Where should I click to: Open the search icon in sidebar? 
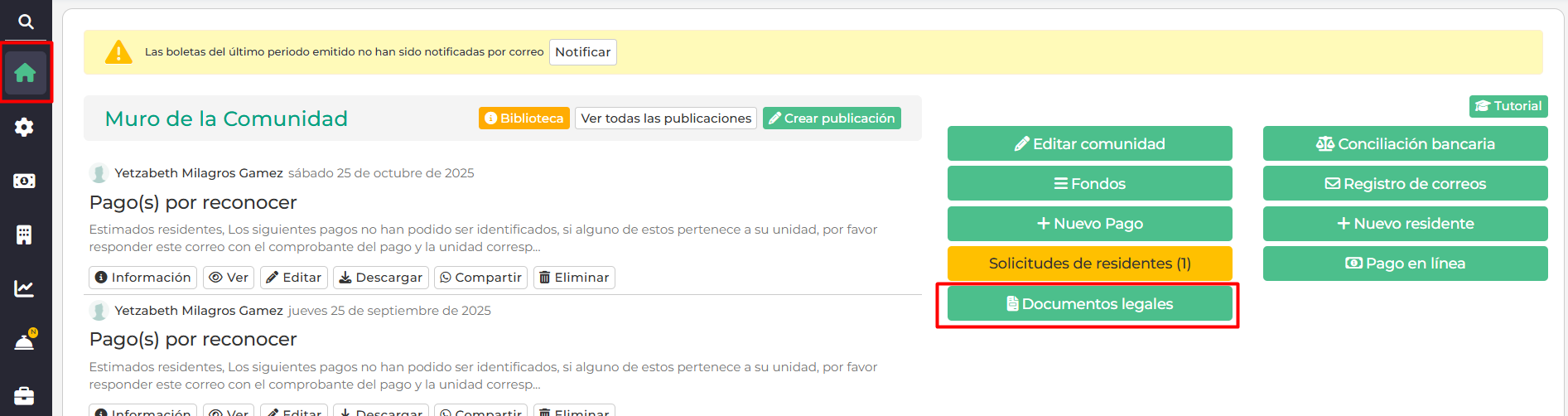point(26,22)
